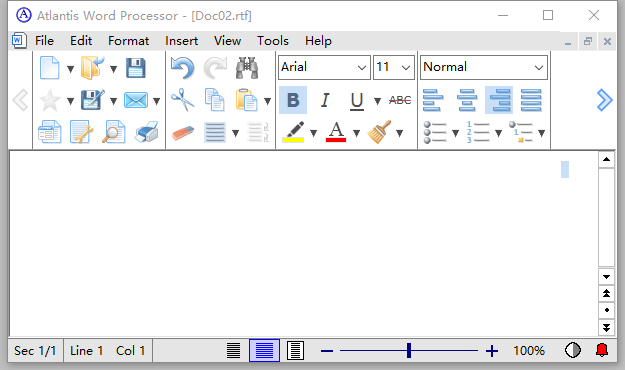Image resolution: width=625 pixels, height=370 pixels.
Task: Apply an outline multilevel list icon
Action: point(521,132)
